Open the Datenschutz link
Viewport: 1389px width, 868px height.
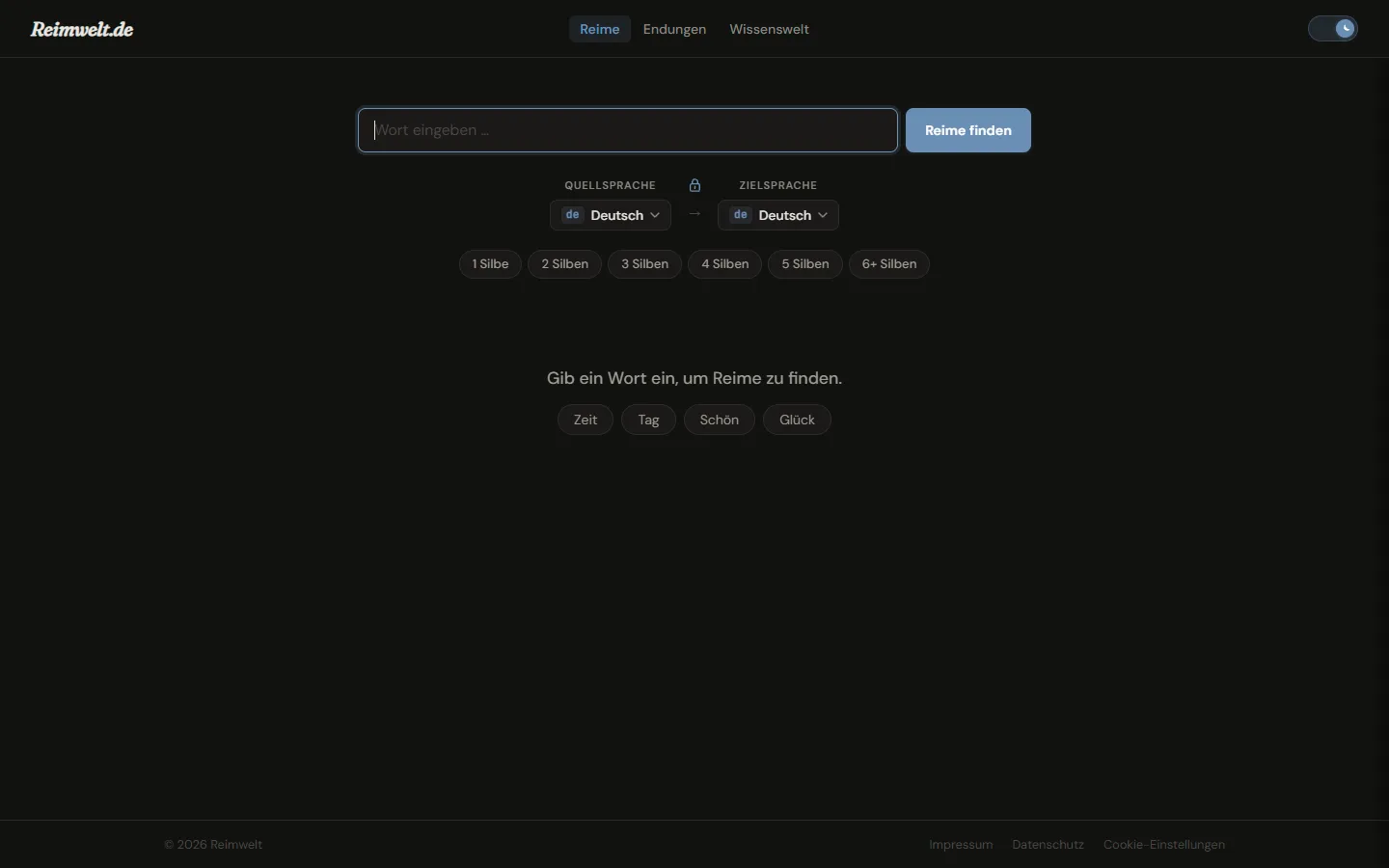1049,845
